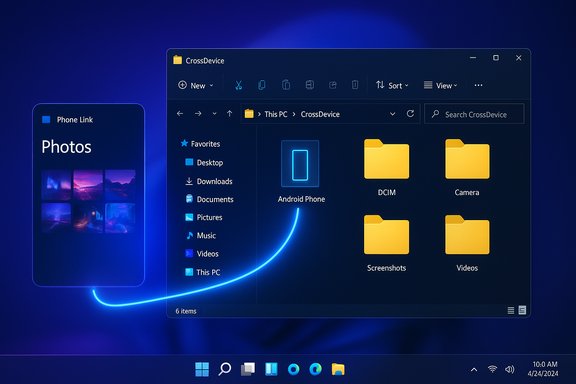576x384 pixels.
Task: Go forward with the right arrow
Action: [x=198, y=114]
